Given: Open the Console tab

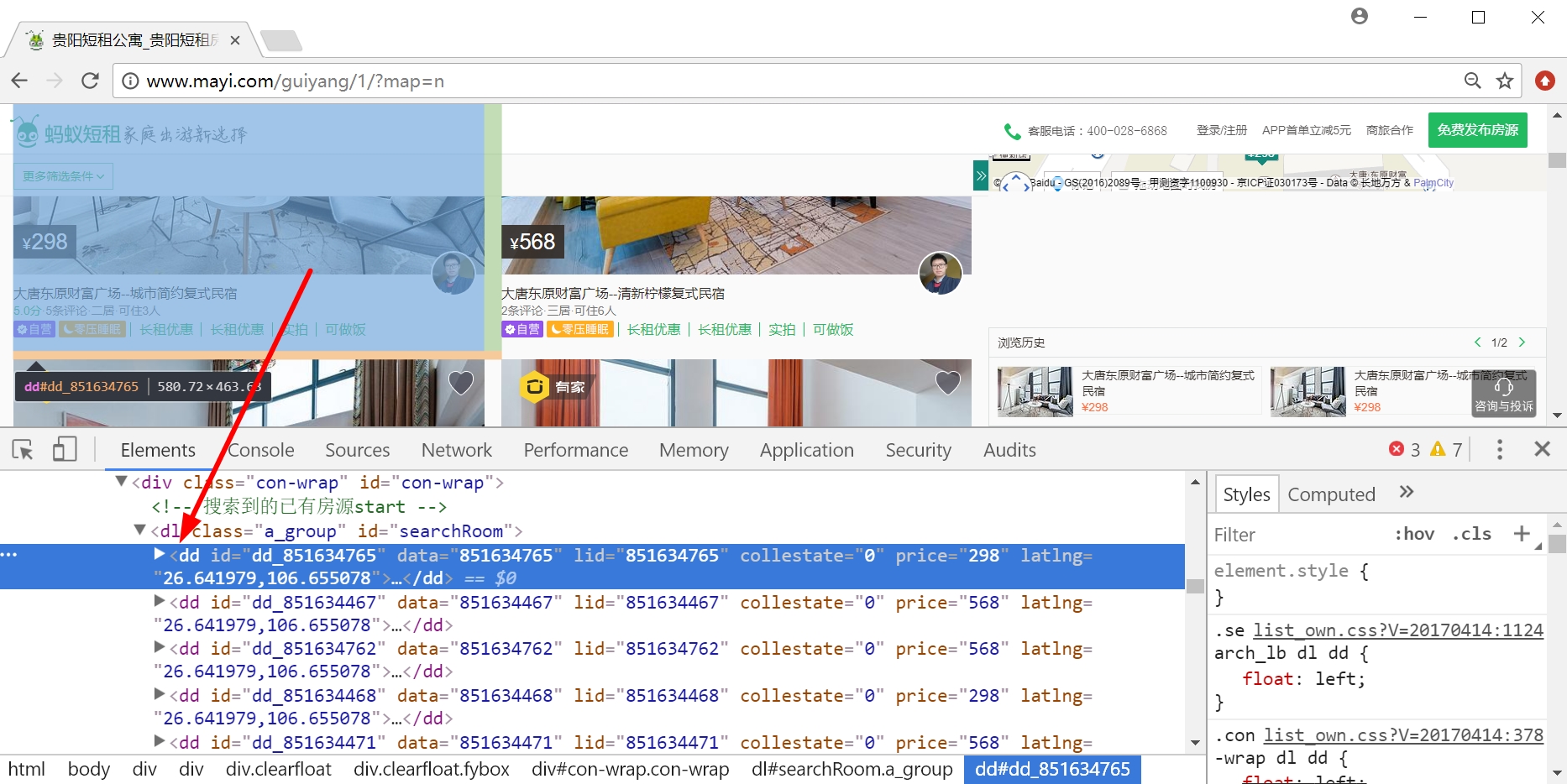Looking at the screenshot, I should (x=260, y=450).
